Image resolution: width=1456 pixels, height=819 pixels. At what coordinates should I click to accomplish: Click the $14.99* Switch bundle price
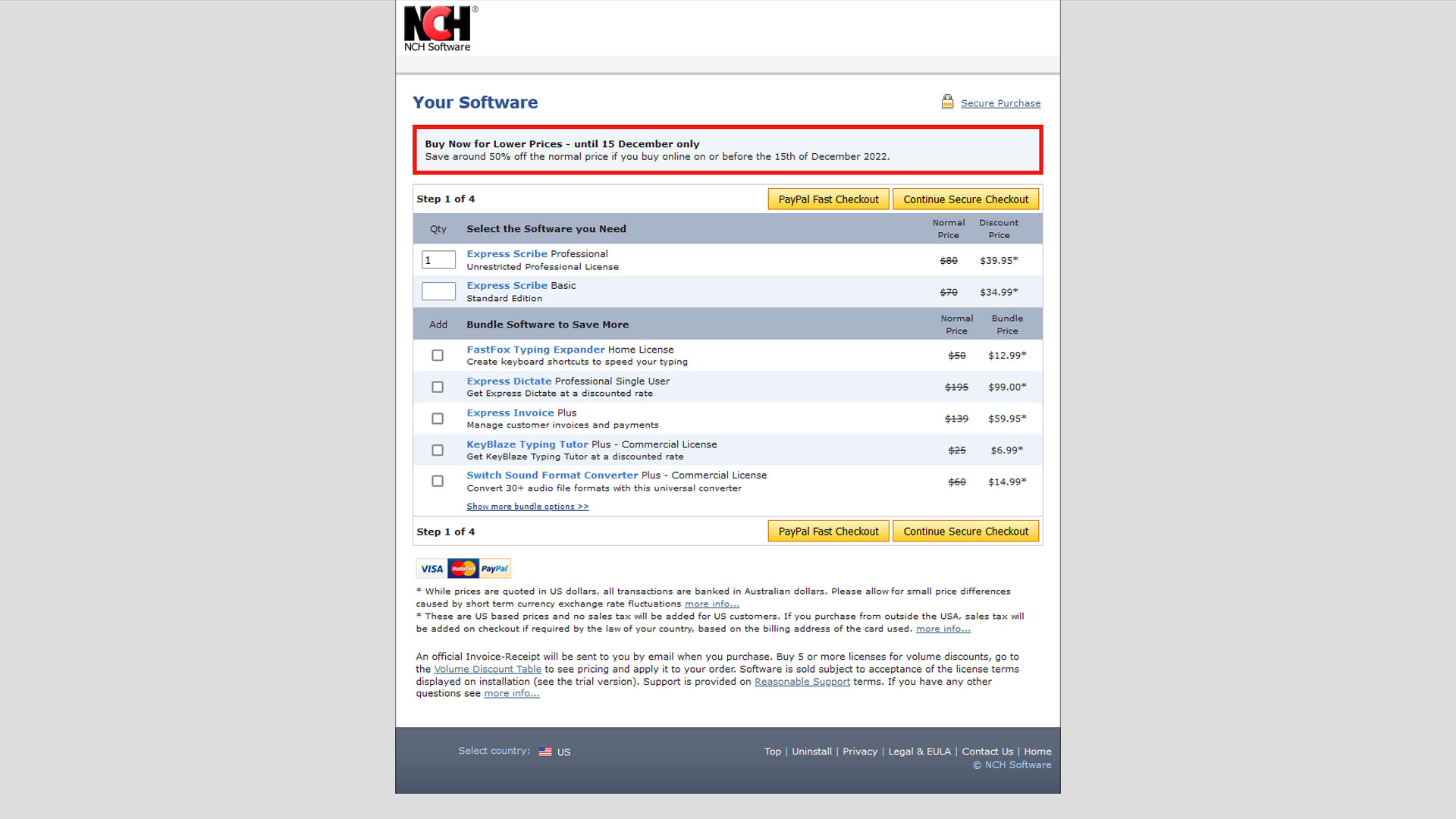1007,482
